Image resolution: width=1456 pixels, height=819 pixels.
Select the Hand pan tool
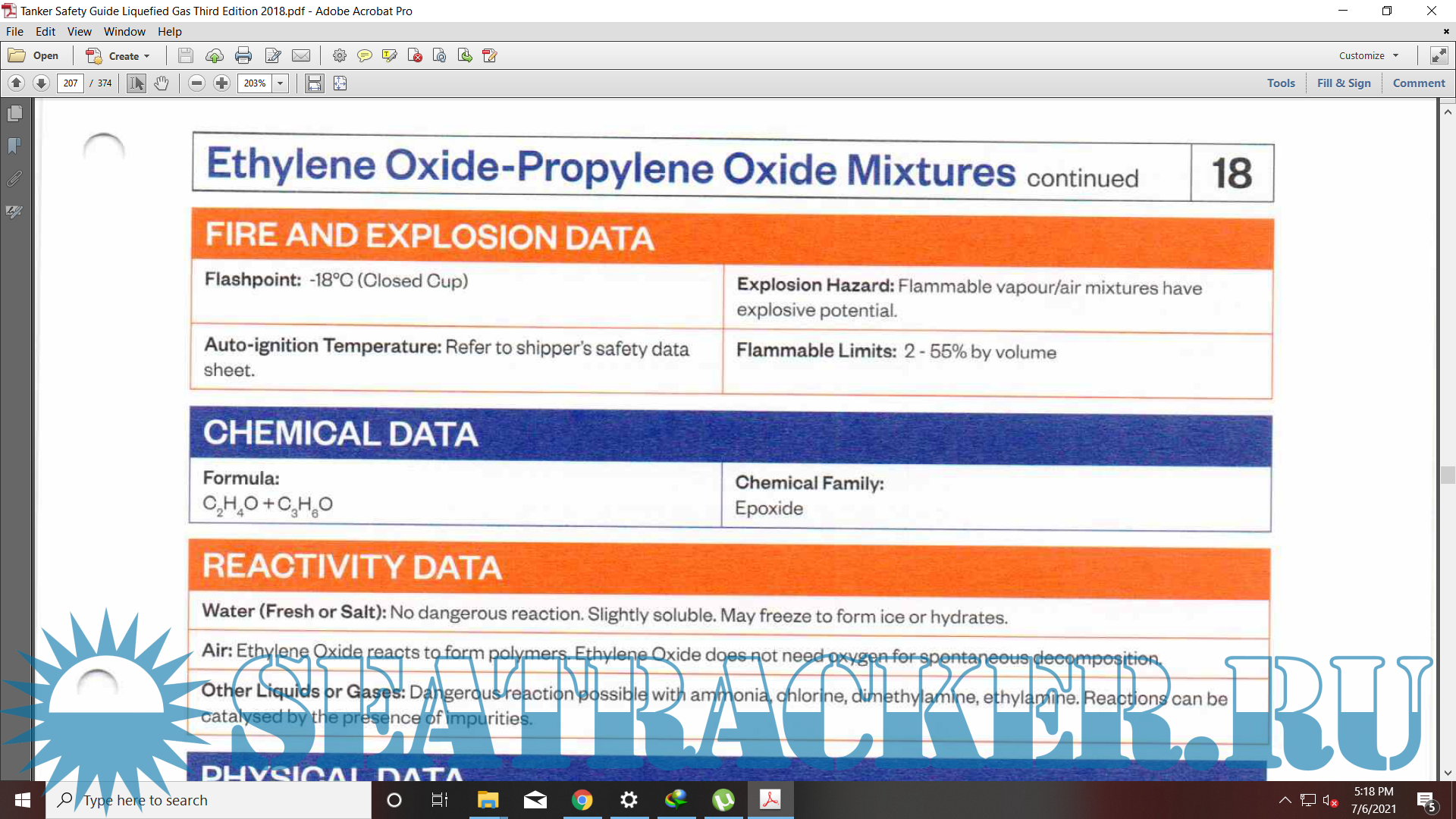(x=162, y=83)
